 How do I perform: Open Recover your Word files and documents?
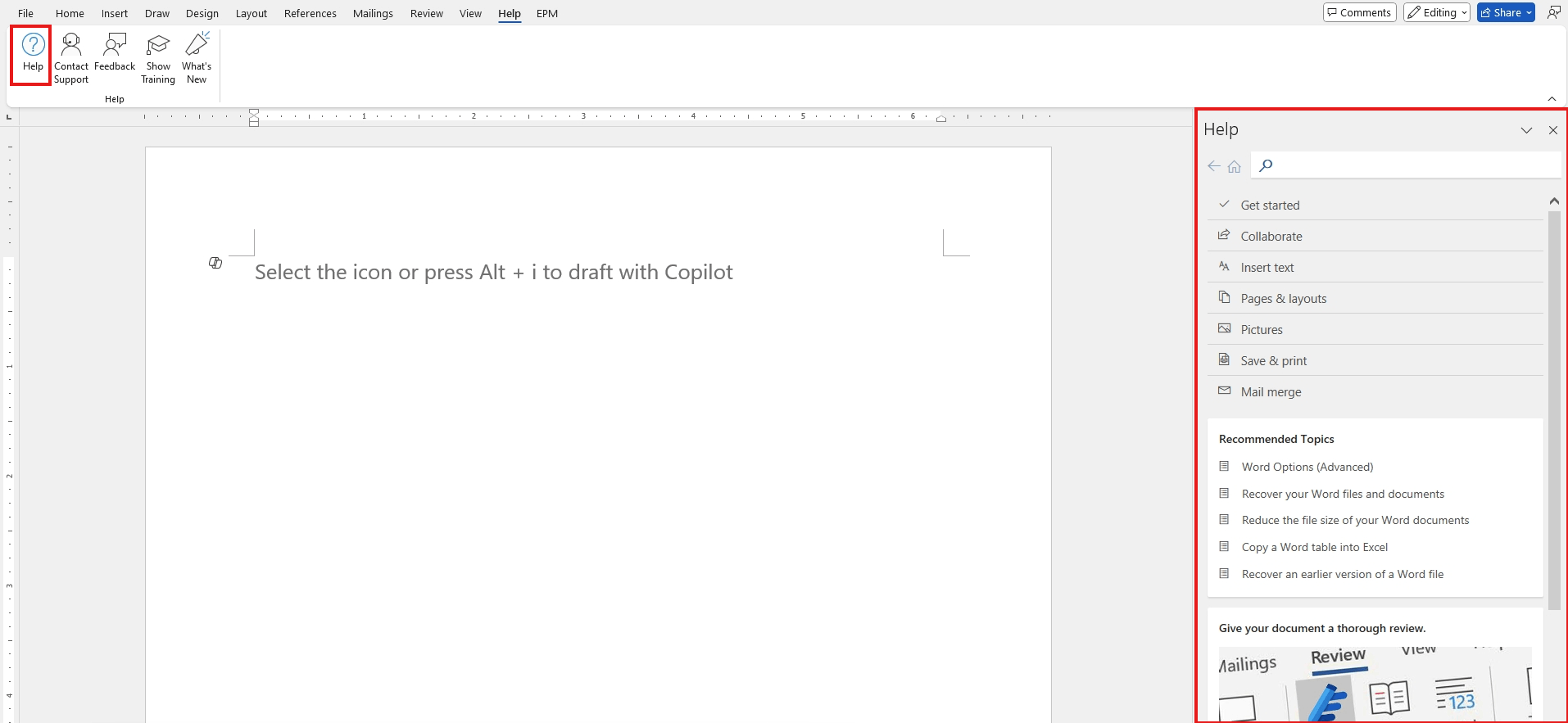(x=1343, y=494)
